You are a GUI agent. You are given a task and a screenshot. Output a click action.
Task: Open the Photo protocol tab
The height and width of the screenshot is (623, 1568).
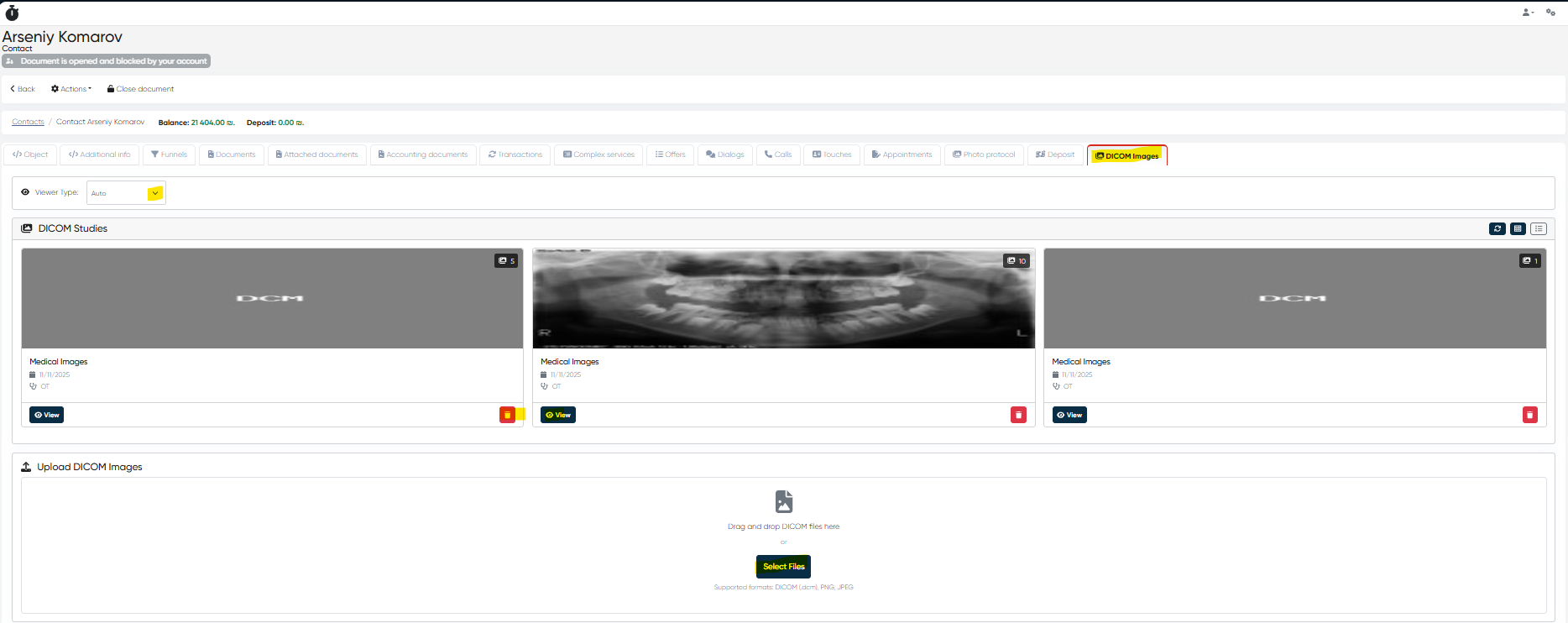pos(984,154)
